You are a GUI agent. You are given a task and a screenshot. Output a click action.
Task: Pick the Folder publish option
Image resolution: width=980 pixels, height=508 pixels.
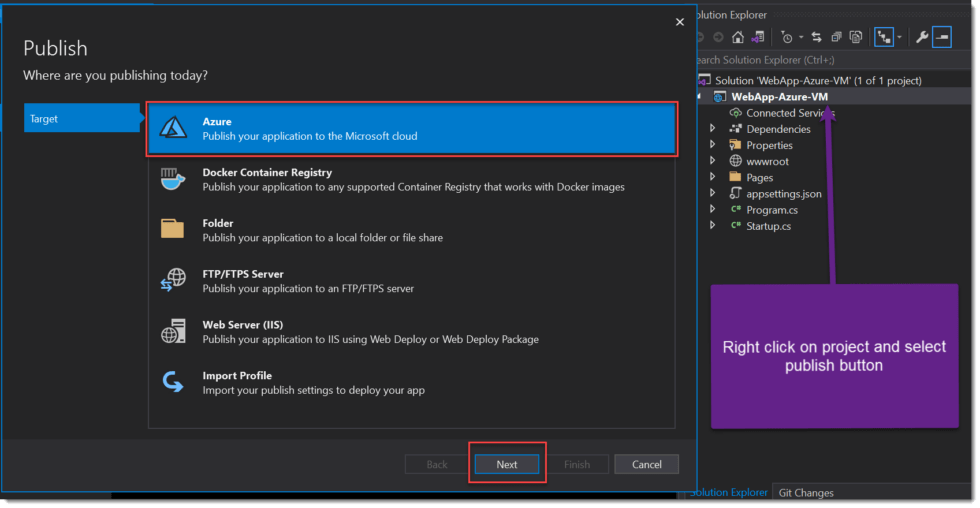[412, 230]
